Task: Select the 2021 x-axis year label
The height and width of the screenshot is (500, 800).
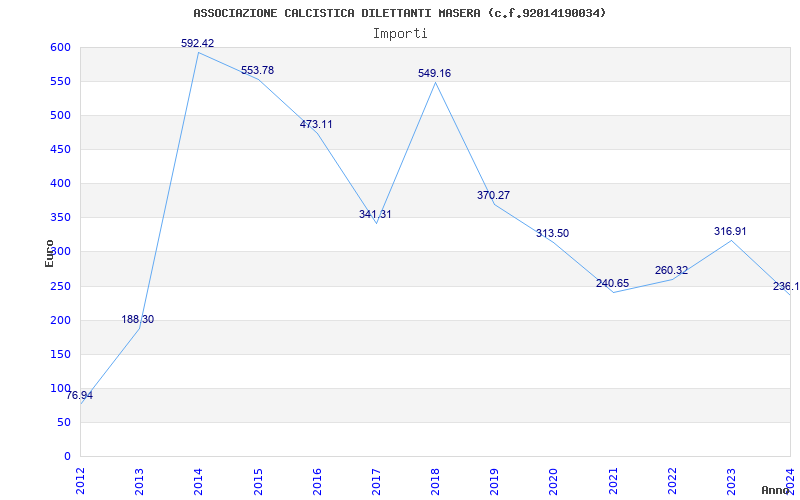Action: [613, 480]
